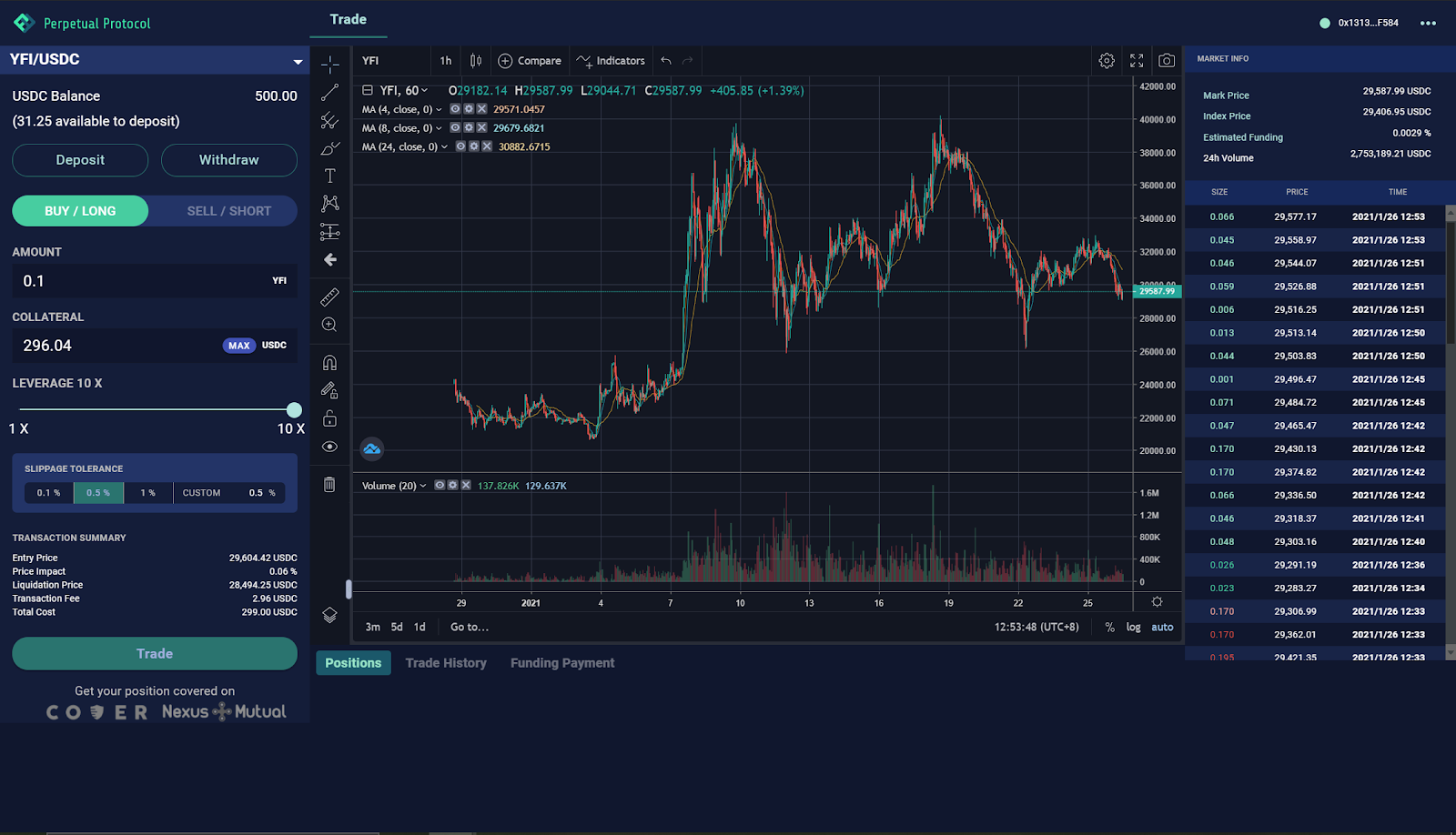Image resolution: width=1456 pixels, height=835 pixels.
Task: Select the 0.1 % slippage tolerance
Action: coord(49,493)
